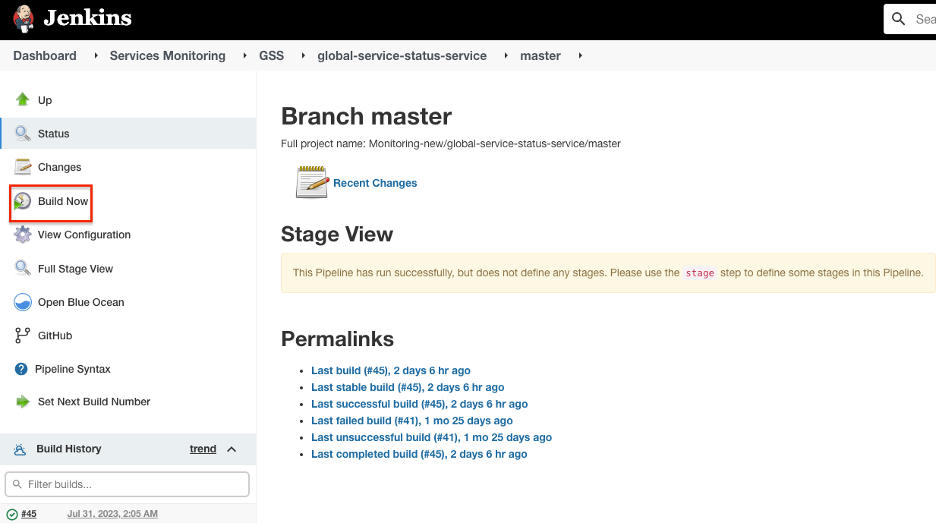Click the Changes notepad icon in sidebar
The height and width of the screenshot is (524, 936).
tap(23, 167)
